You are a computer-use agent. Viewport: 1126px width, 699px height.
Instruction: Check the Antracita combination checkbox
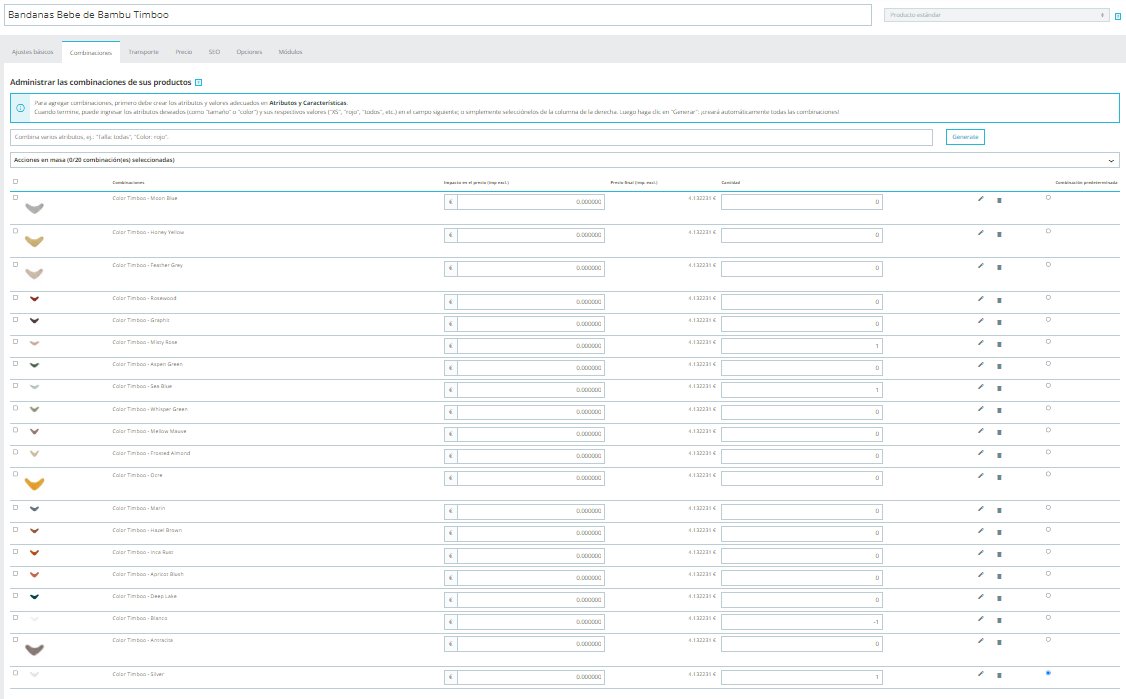click(16, 639)
